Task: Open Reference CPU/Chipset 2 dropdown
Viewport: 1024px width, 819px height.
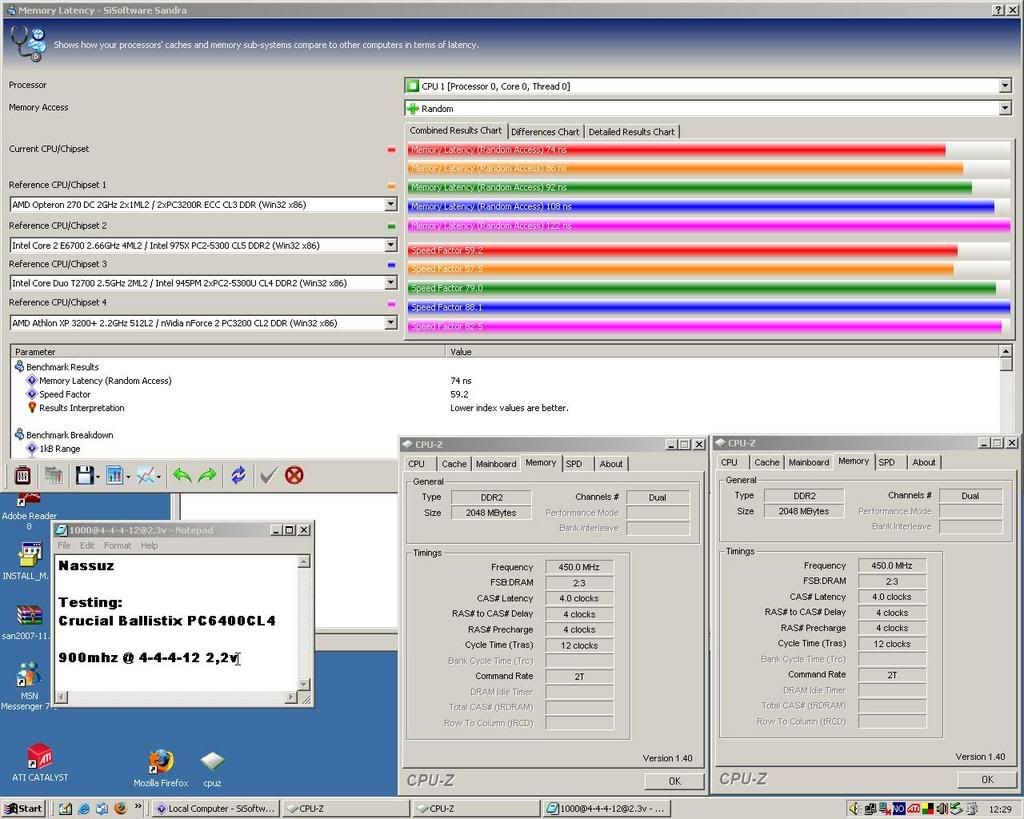Action: coord(391,245)
